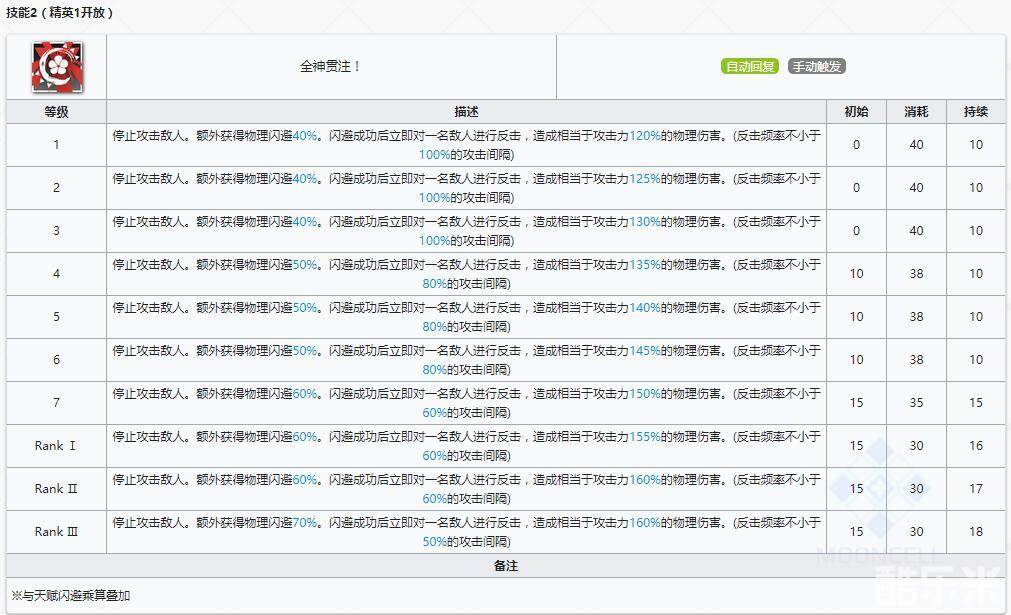The height and width of the screenshot is (615, 1011).
Task: Click the 持续 column header
Action: (976, 112)
